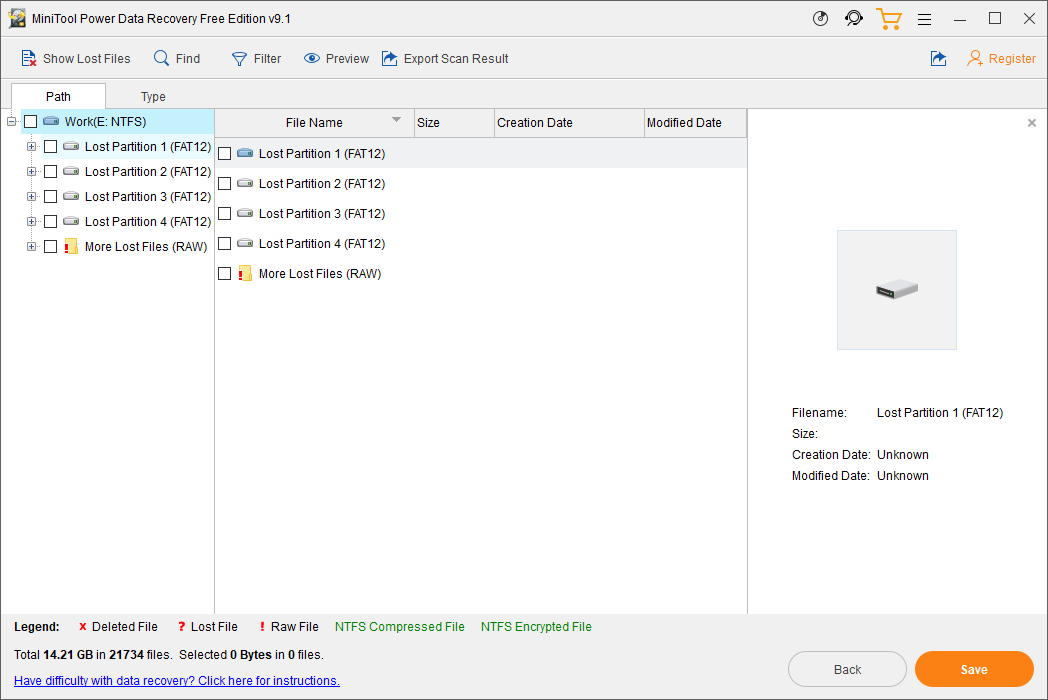
Task: Close the preview pane with X
Action: point(1032,123)
